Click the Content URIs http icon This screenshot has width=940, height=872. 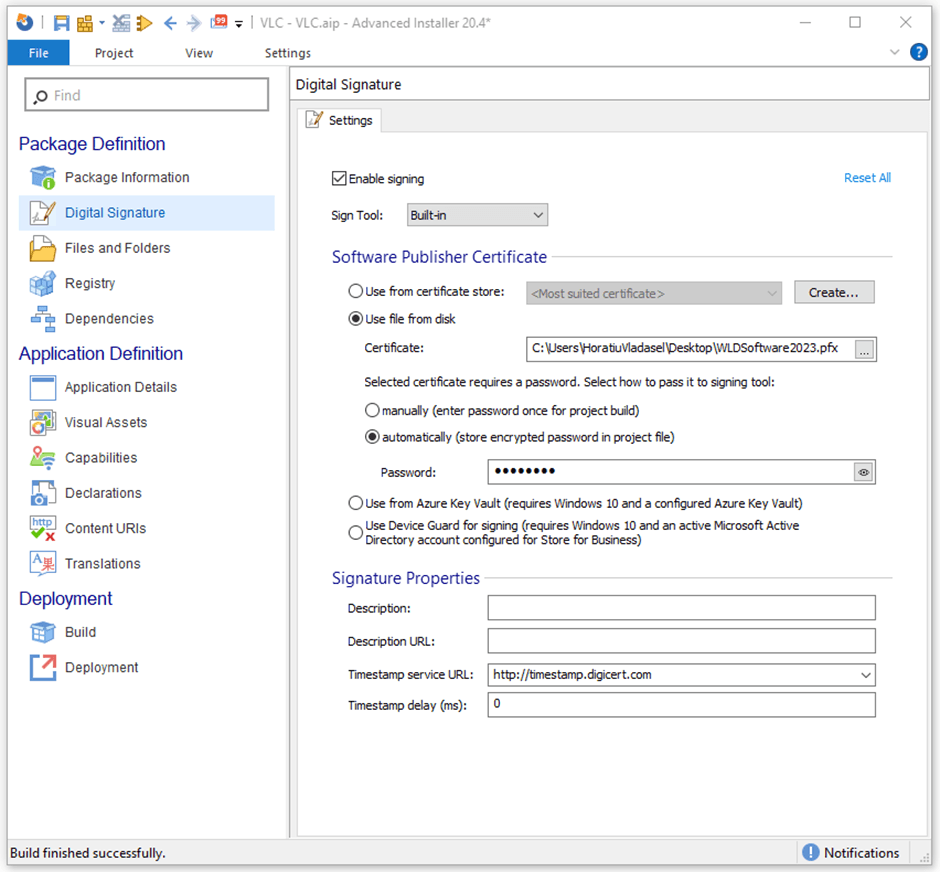[x=43, y=529]
